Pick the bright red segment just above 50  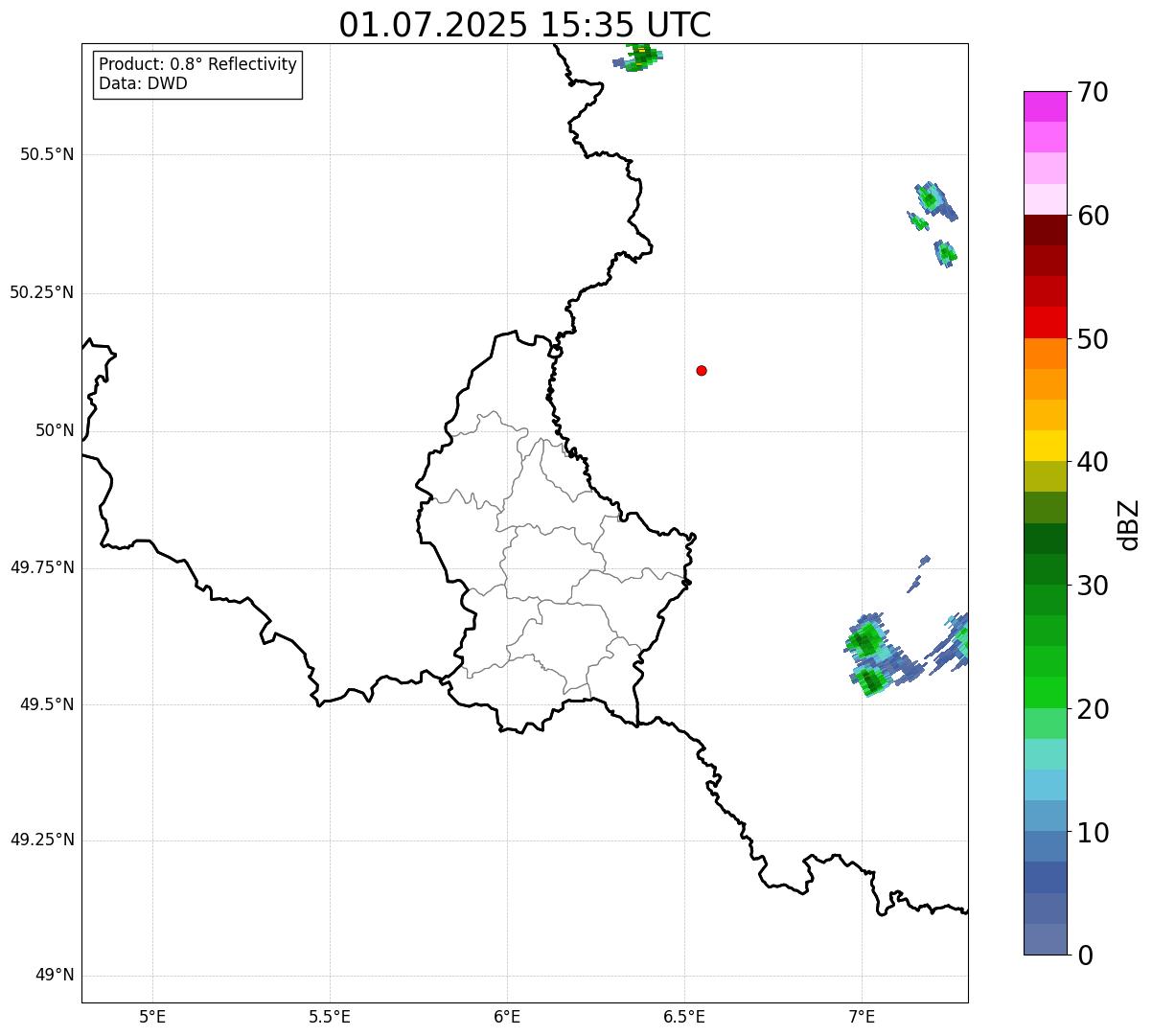(x=1045, y=322)
